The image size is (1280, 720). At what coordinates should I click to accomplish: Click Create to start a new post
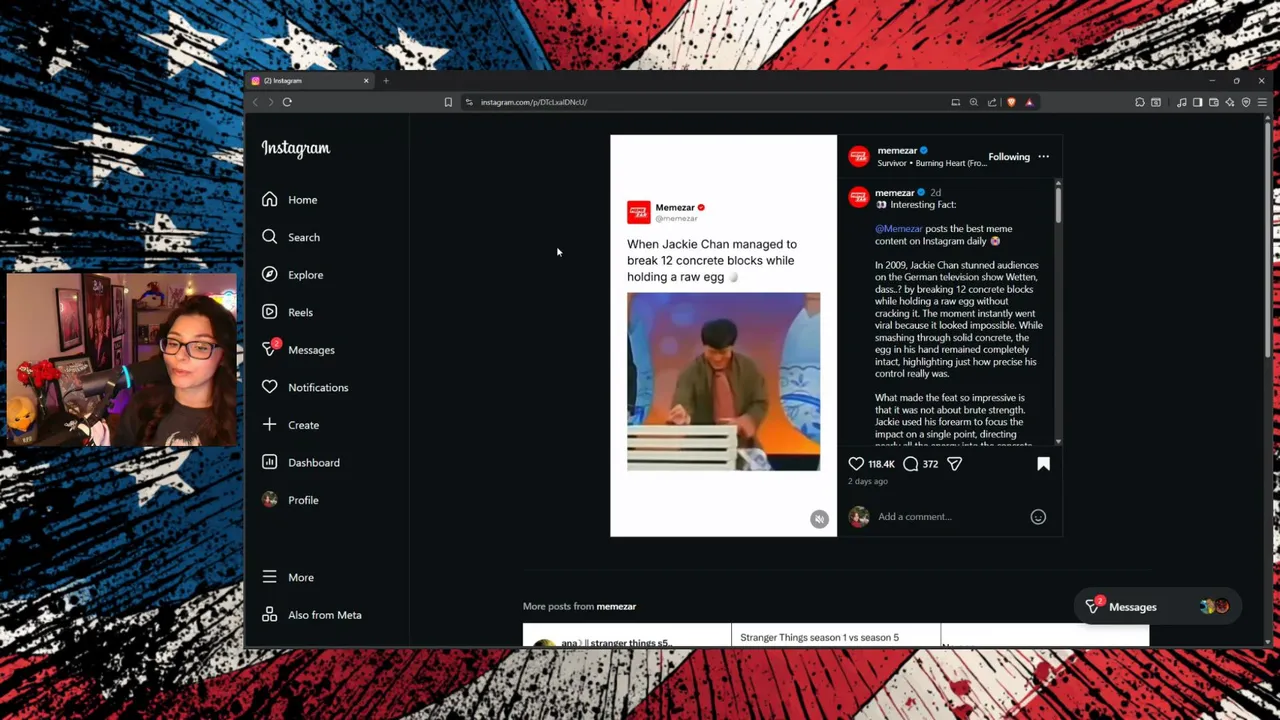click(x=291, y=425)
